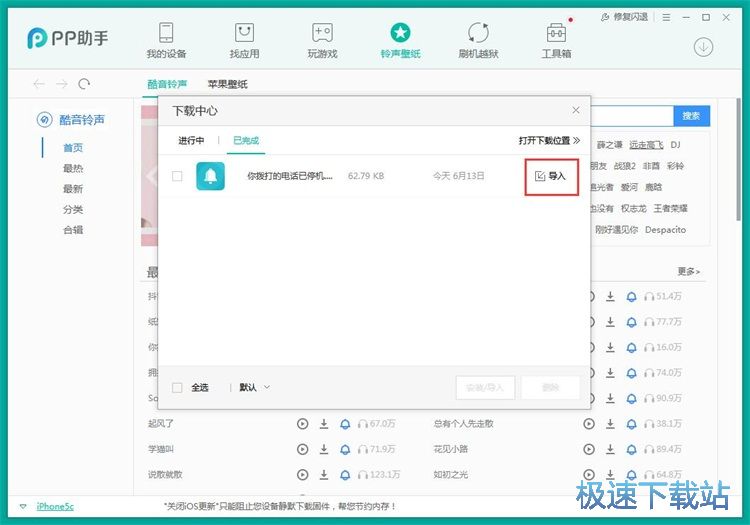This screenshot has height=525, width=750.
Task: Click the PP助手 logo
Action: (x=68, y=38)
